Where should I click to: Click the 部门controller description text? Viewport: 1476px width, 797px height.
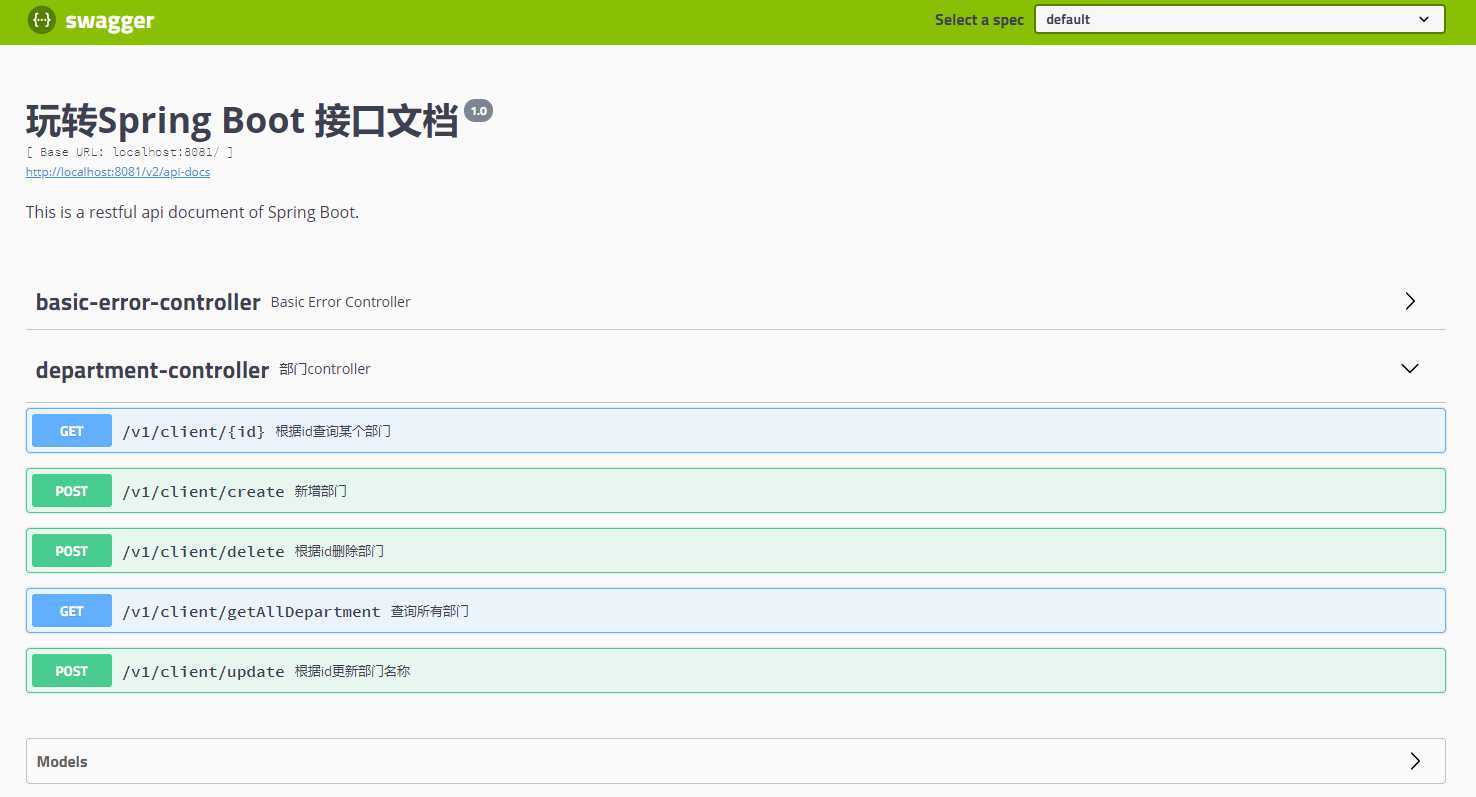tap(325, 369)
